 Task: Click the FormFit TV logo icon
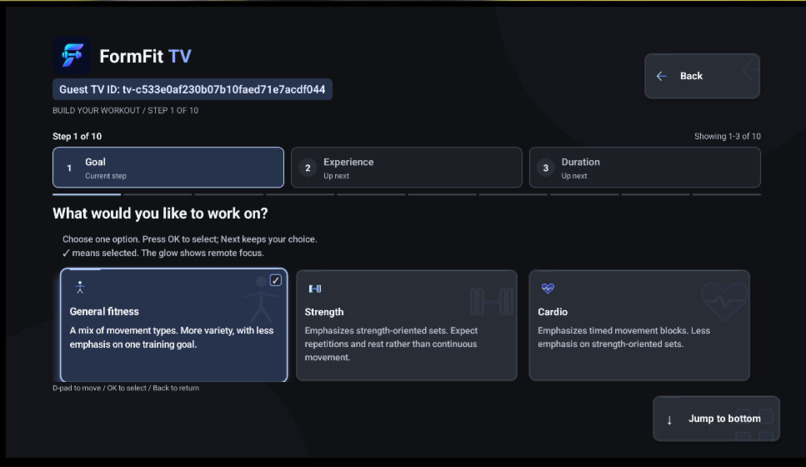(x=71, y=55)
